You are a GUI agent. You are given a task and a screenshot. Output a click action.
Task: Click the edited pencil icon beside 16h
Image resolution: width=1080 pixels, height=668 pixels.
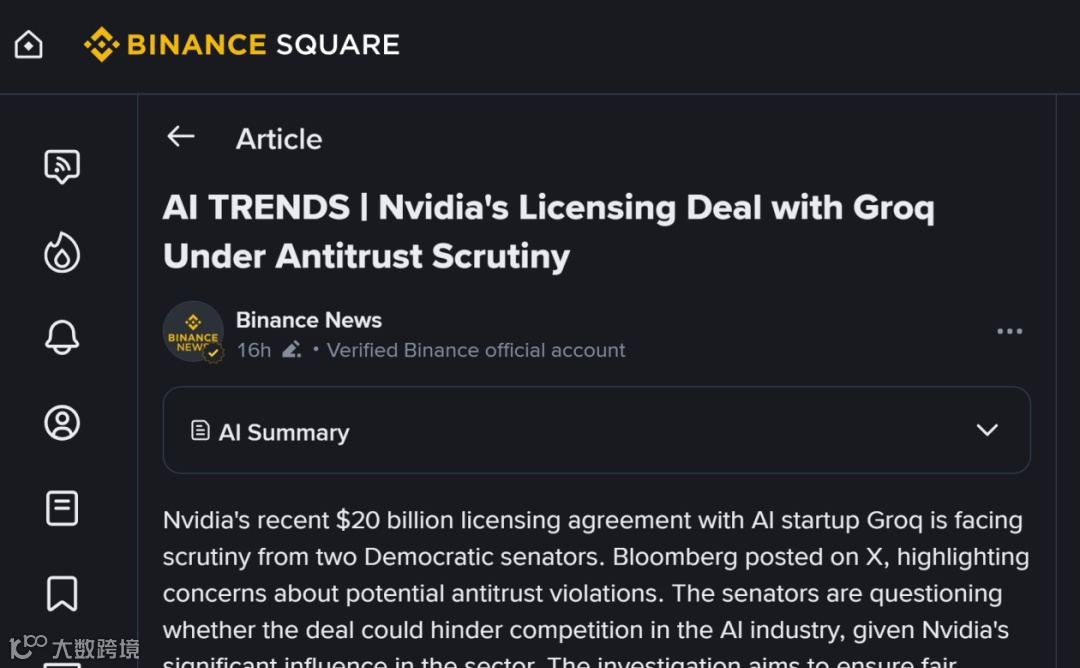click(291, 350)
